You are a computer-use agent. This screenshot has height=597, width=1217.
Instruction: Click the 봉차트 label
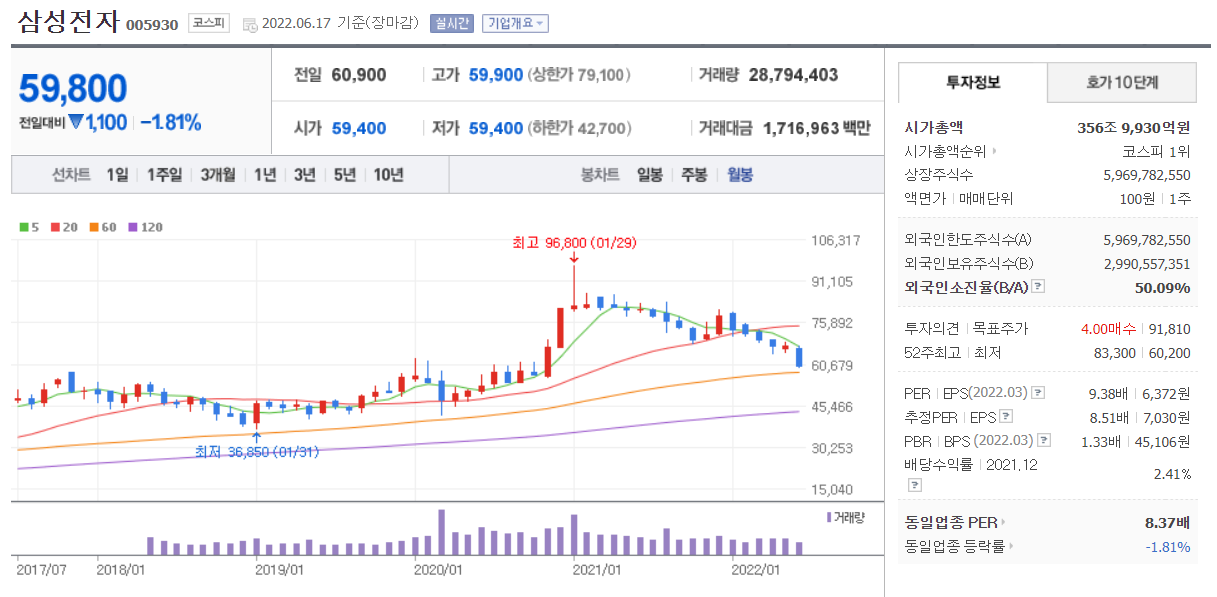[600, 175]
